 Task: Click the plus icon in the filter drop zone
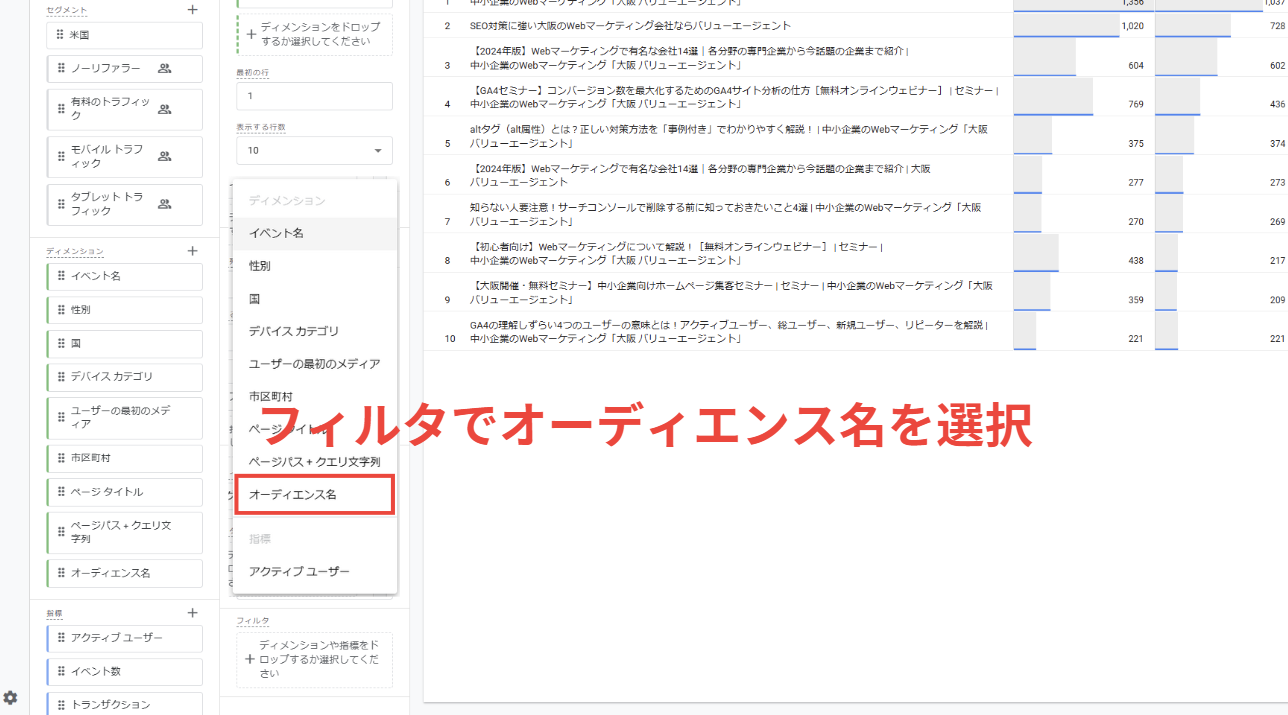[x=250, y=660]
